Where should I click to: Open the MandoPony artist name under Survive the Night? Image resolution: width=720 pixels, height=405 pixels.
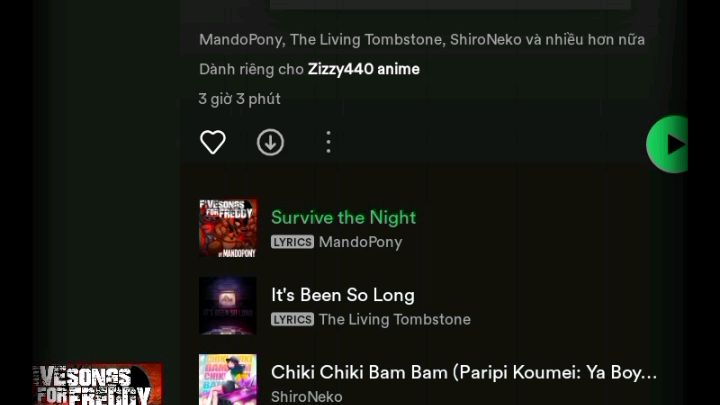coord(360,242)
